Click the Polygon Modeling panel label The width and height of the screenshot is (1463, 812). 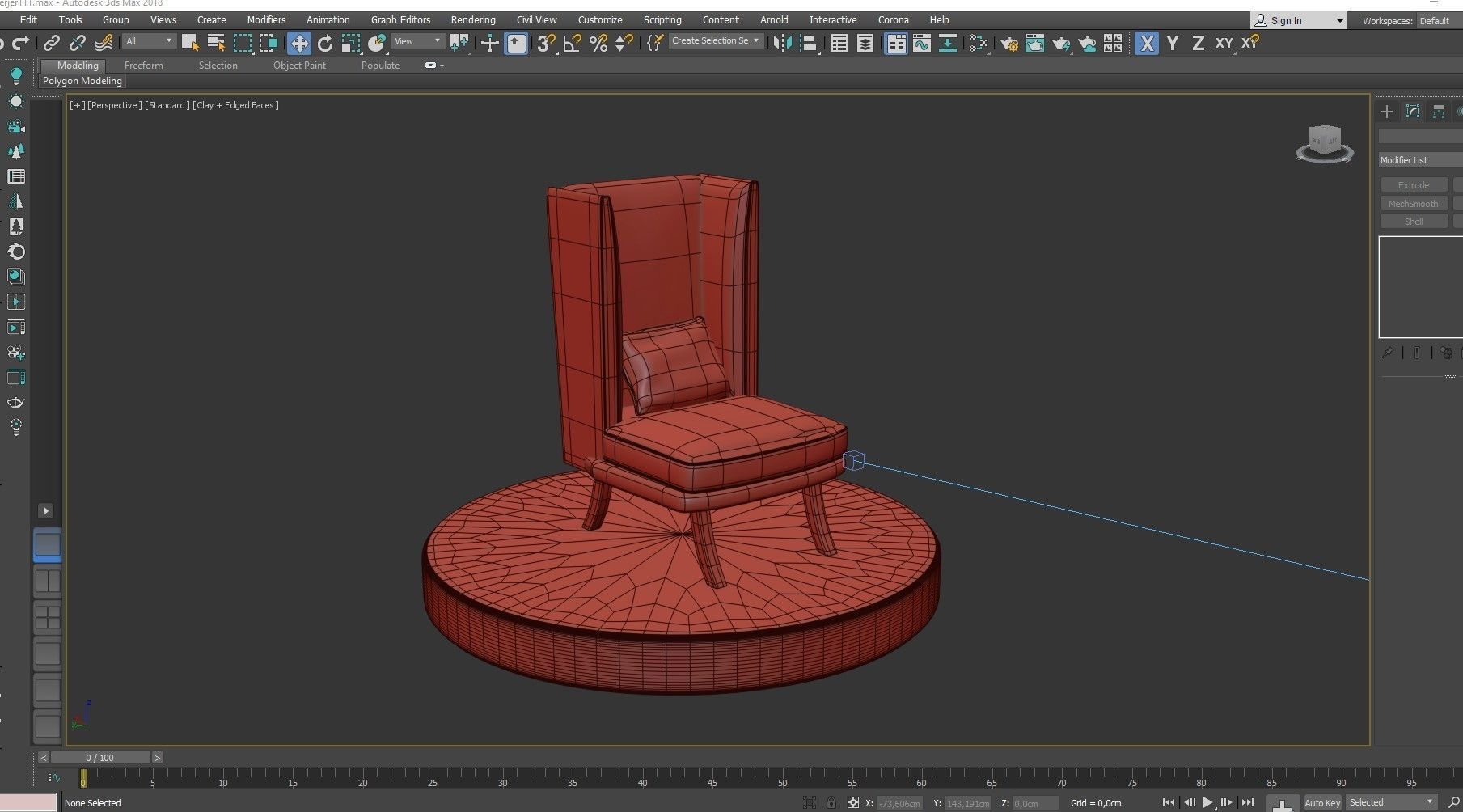click(82, 81)
